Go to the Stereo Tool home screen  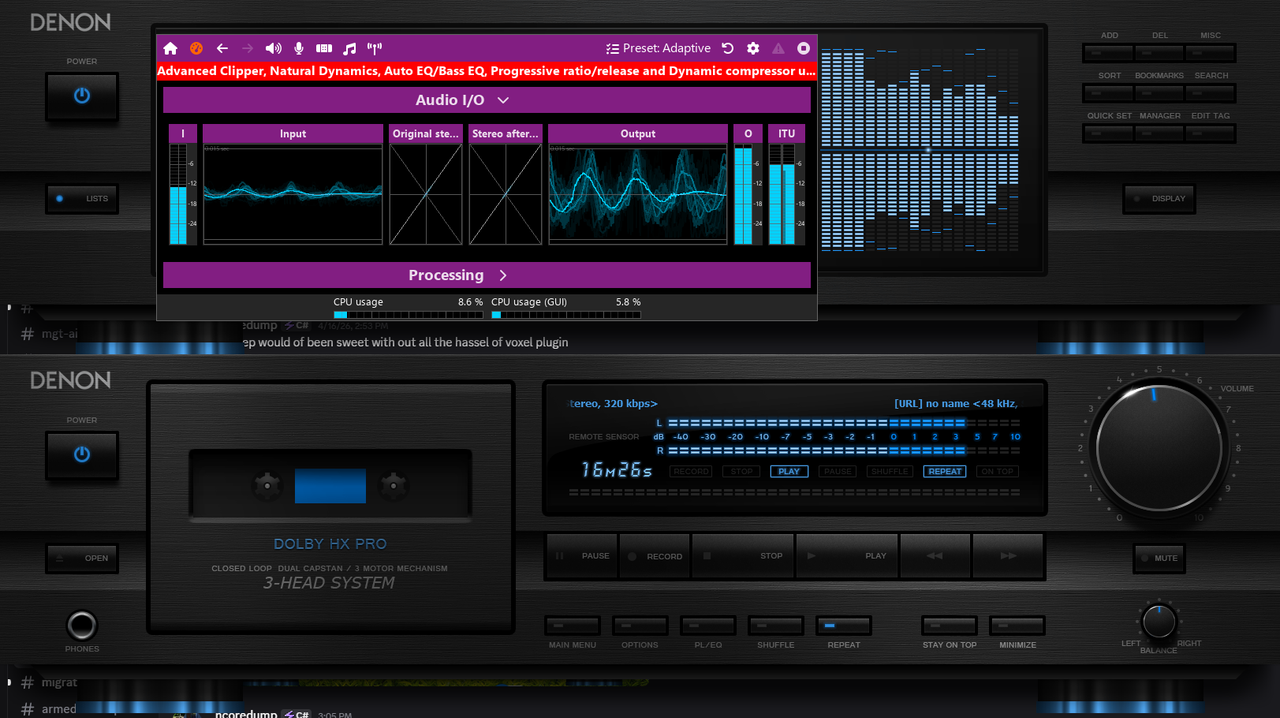point(170,48)
